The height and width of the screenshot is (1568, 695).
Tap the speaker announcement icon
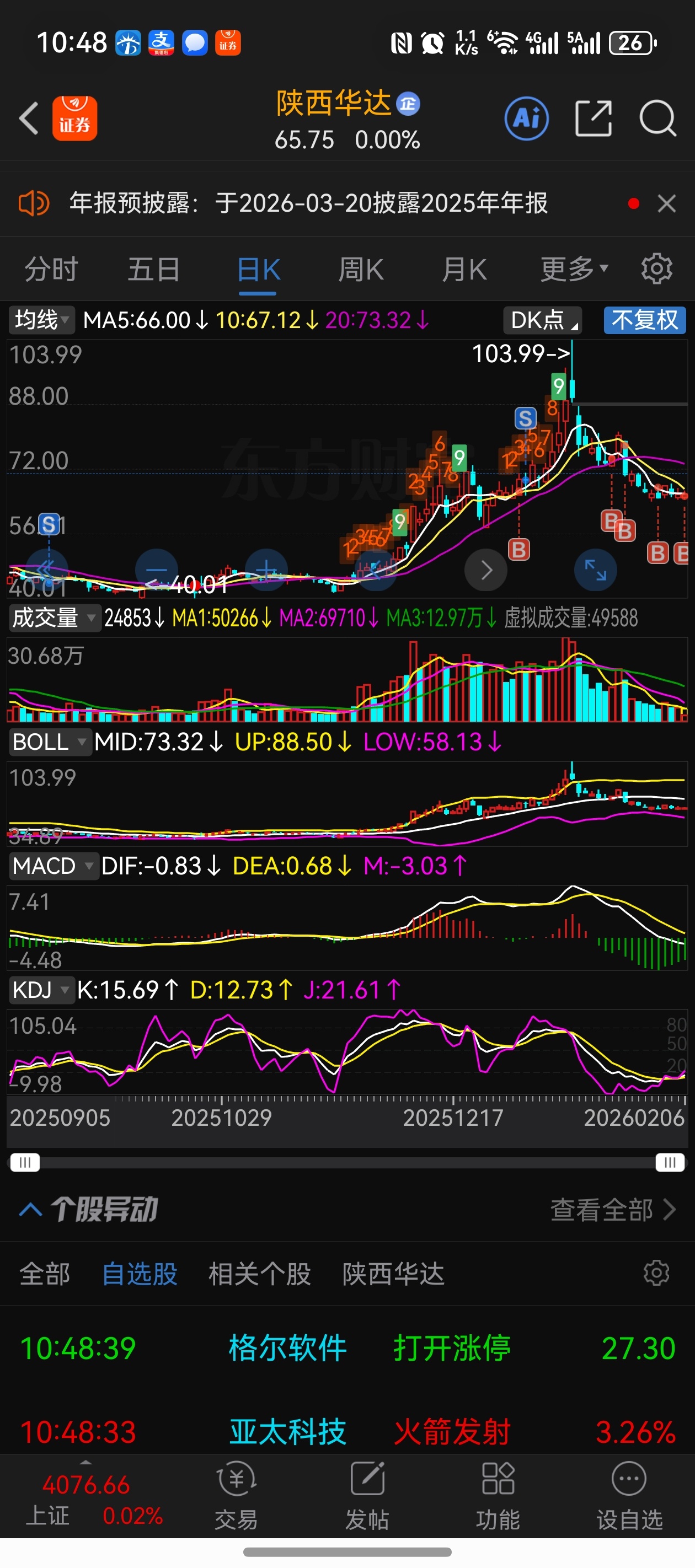pos(34,203)
